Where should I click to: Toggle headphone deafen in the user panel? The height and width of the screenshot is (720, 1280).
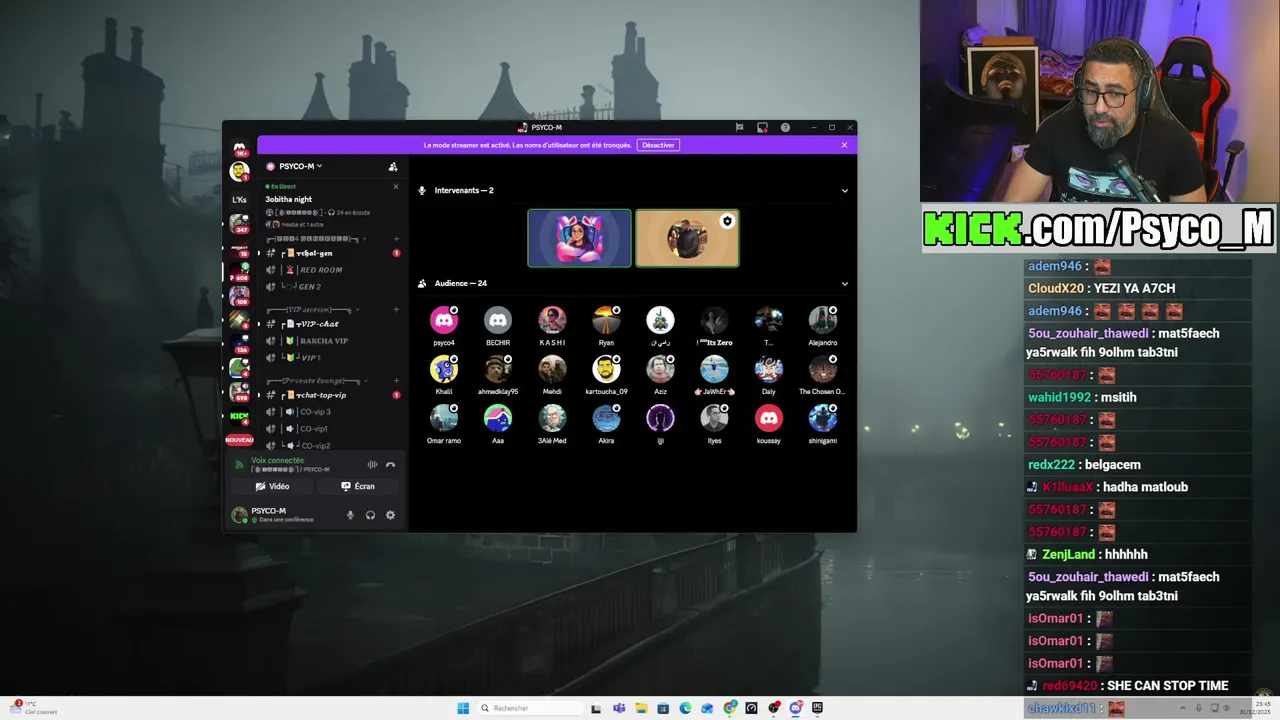click(x=370, y=515)
